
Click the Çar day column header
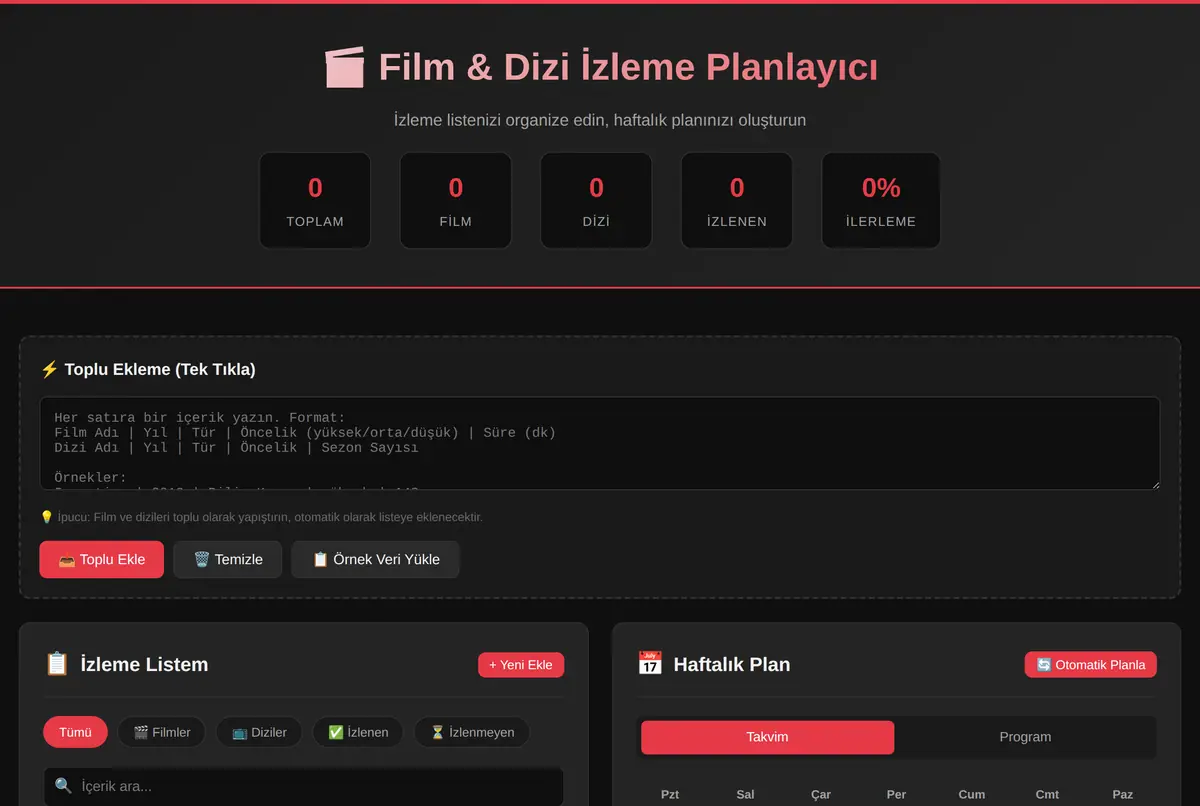point(821,794)
